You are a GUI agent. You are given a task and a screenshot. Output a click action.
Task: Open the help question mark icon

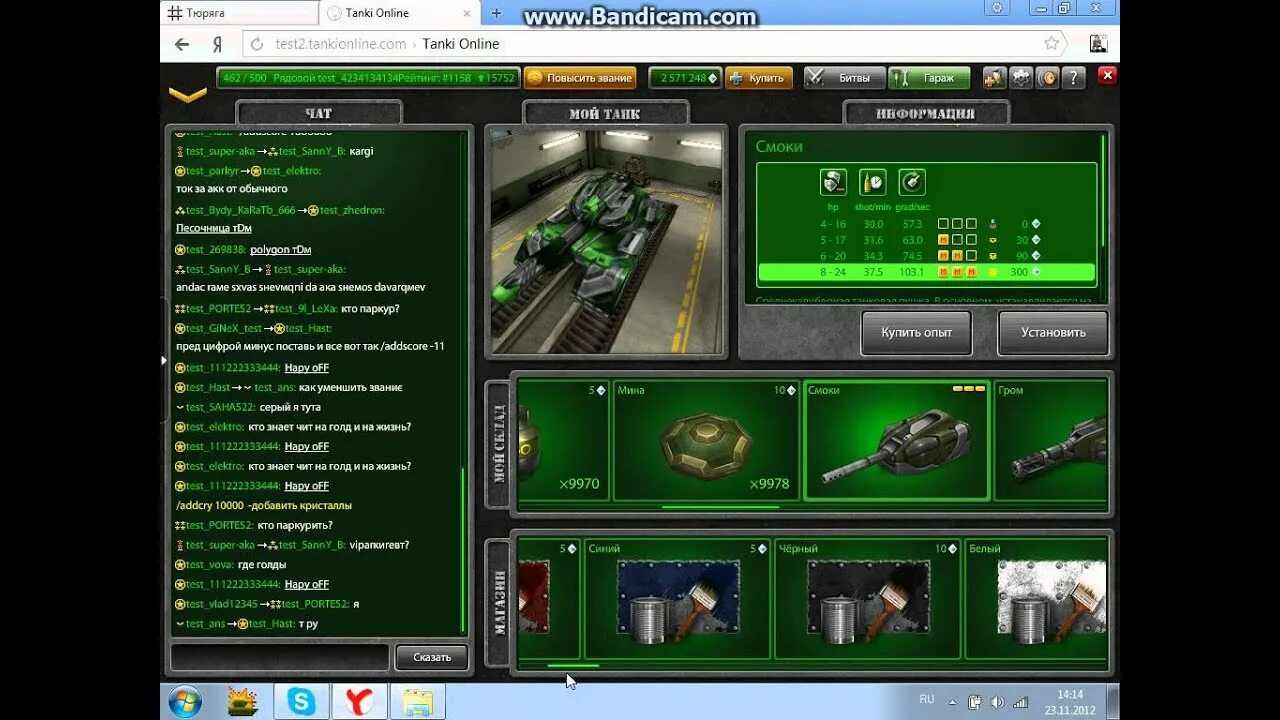(1073, 77)
